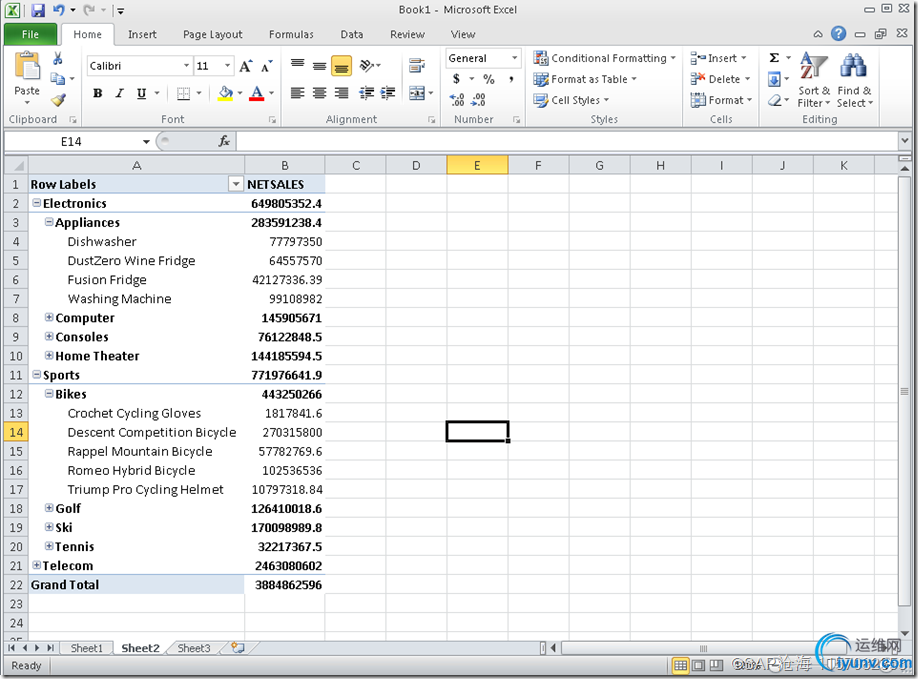The height and width of the screenshot is (679, 918).
Task: Decrease font size with Shrink Font icon
Action: pos(267,66)
